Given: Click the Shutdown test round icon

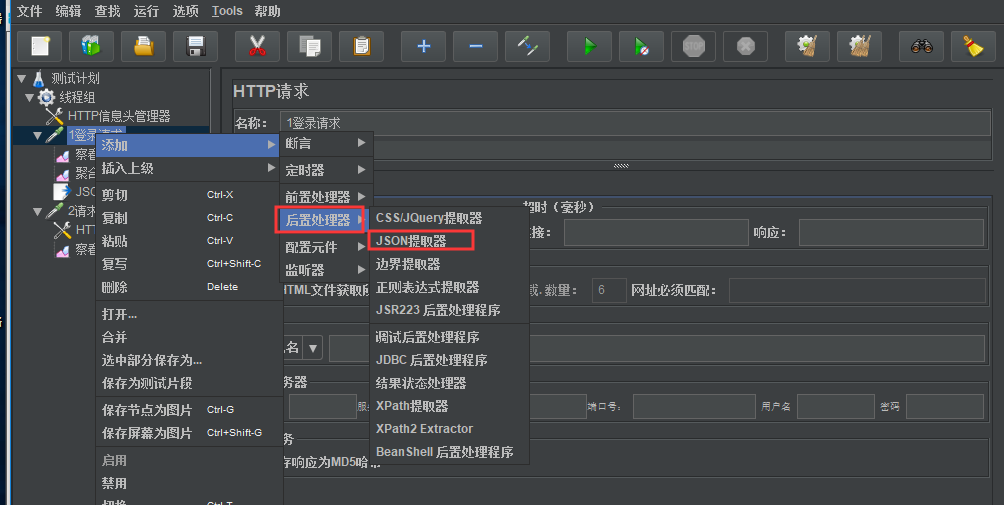Looking at the screenshot, I should point(745,46).
